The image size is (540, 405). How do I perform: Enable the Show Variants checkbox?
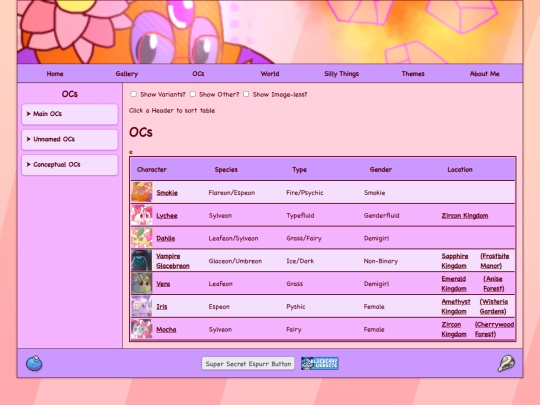pos(134,94)
